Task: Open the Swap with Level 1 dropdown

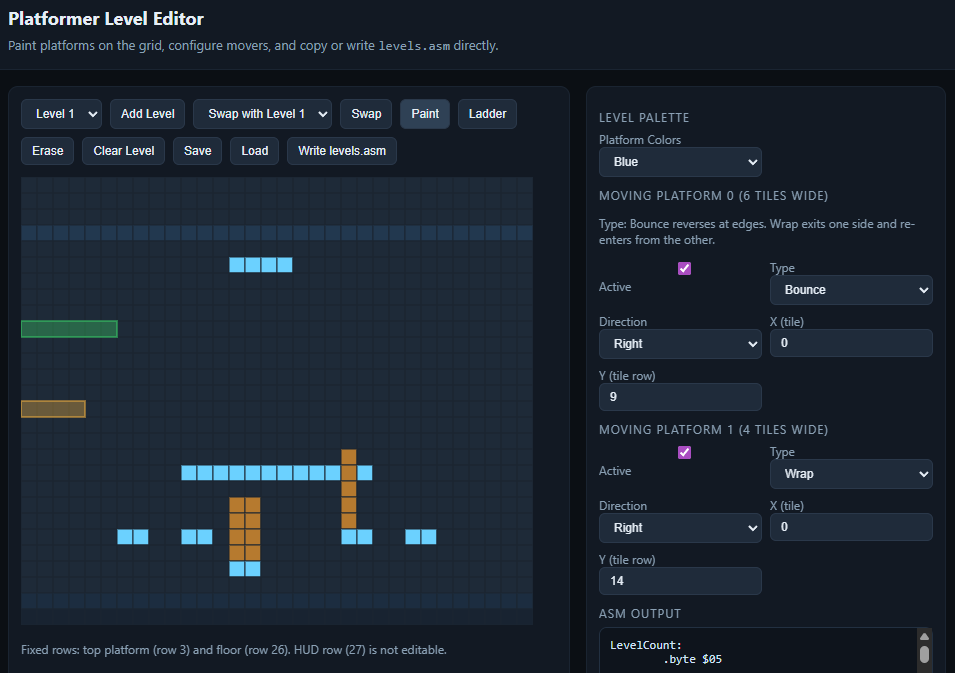Action: pyautogui.click(x=262, y=113)
